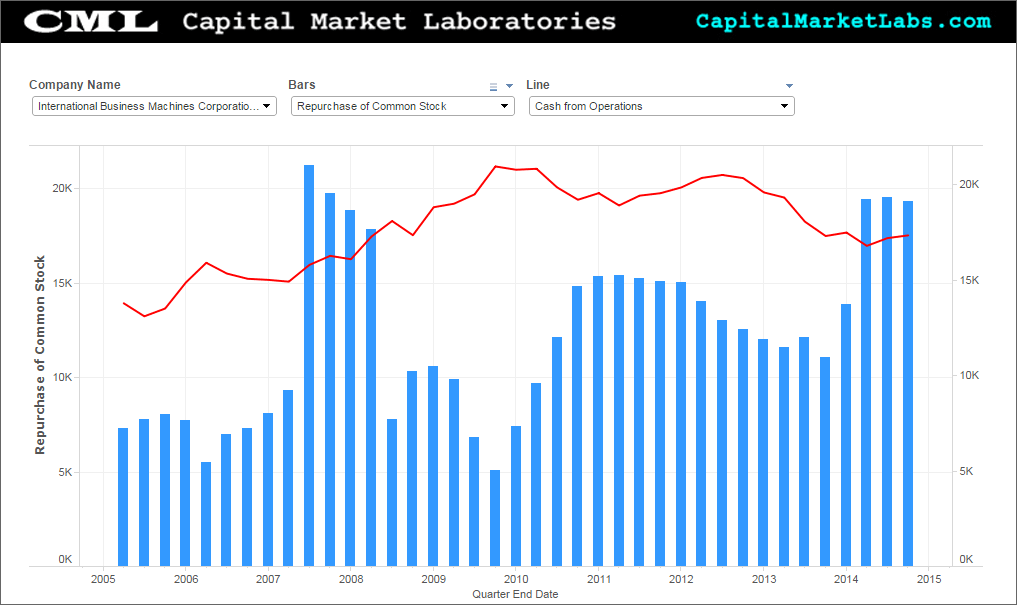The height and width of the screenshot is (605, 1017).
Task: Click the 2010 label on the x-axis
Action: (x=515, y=579)
